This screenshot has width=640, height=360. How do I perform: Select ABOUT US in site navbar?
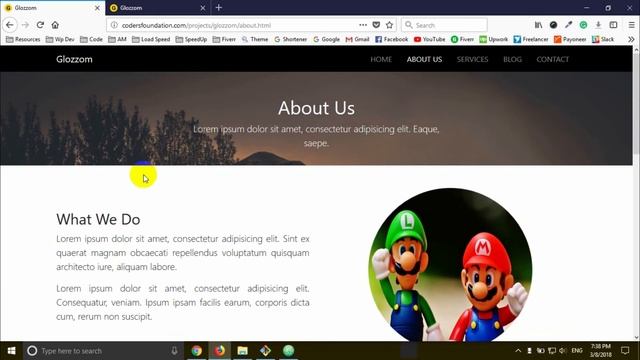[424, 59]
